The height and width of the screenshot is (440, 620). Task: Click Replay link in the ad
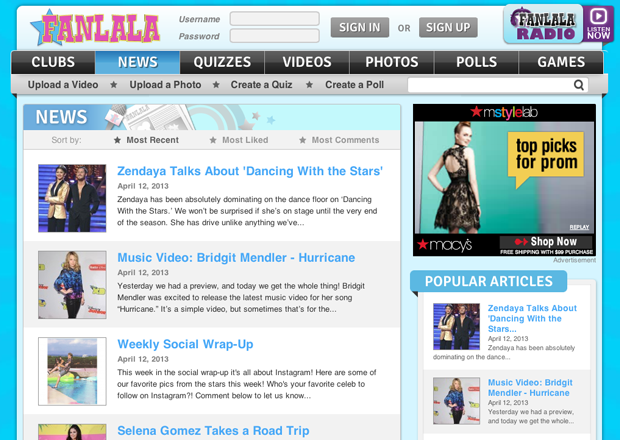click(579, 227)
